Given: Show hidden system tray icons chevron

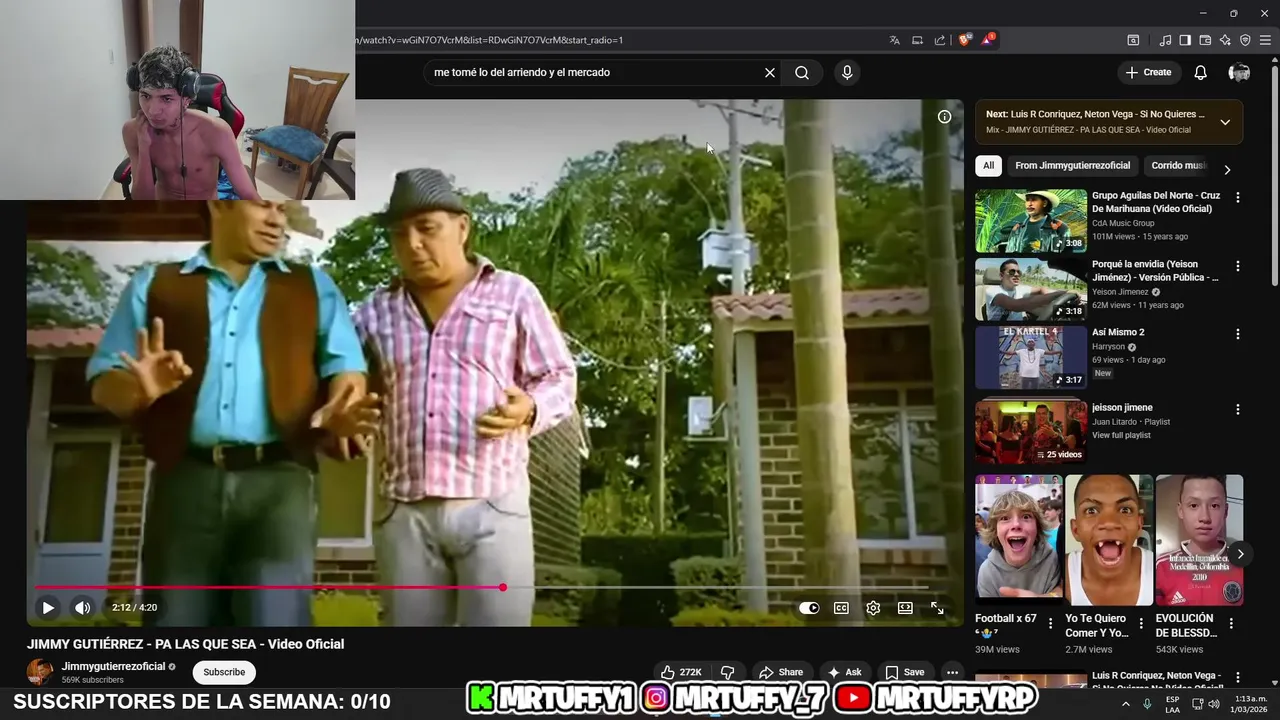Looking at the screenshot, I should 1126,704.
